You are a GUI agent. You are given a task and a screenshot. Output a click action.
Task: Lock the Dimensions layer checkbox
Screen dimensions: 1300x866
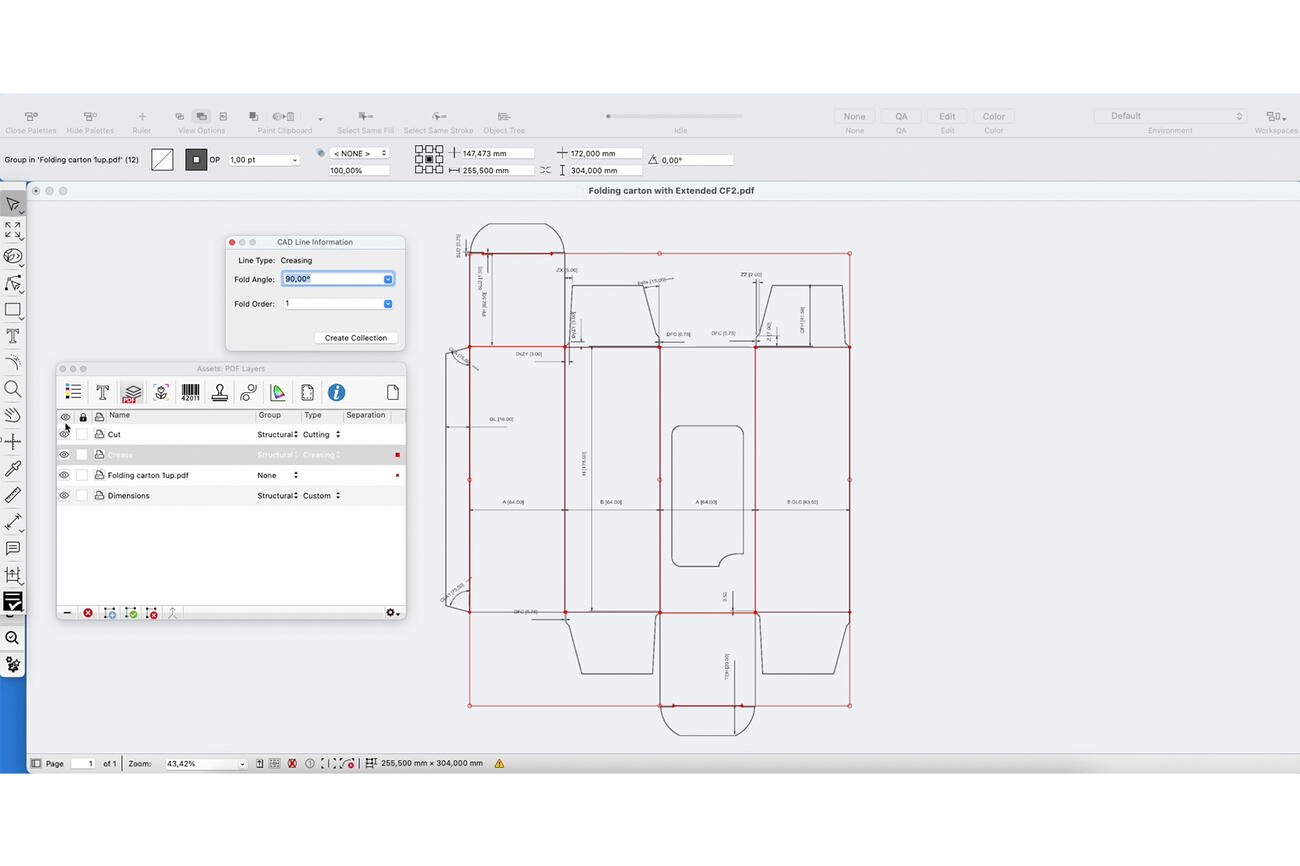(82, 496)
